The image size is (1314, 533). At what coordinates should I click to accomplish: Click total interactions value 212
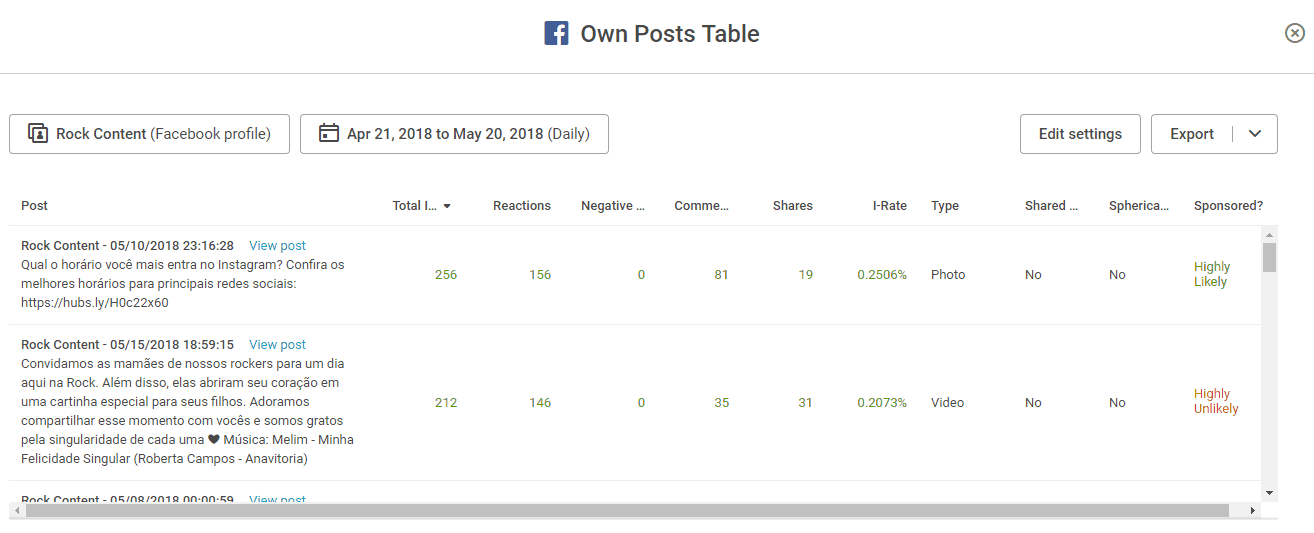446,403
